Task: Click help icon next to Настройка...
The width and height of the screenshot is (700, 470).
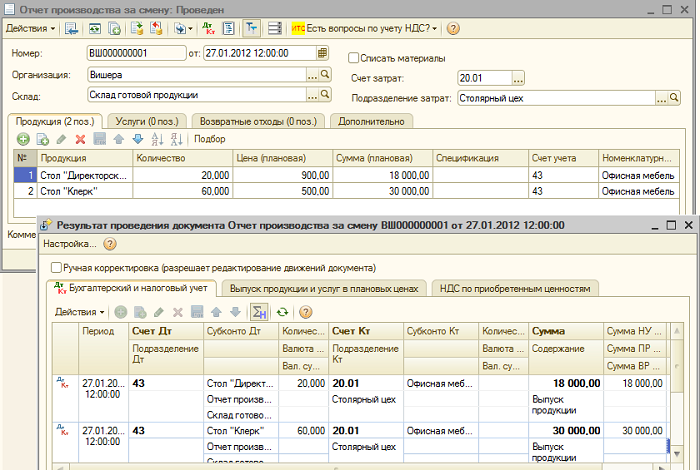Action: (110, 244)
